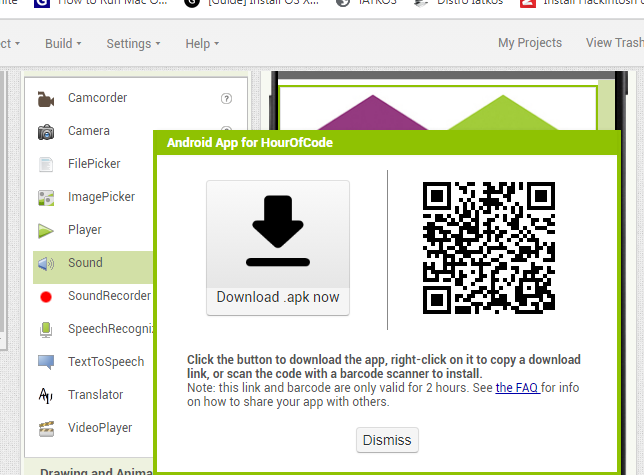Select the Camera component icon
This screenshot has height=475, width=644.
point(45,132)
